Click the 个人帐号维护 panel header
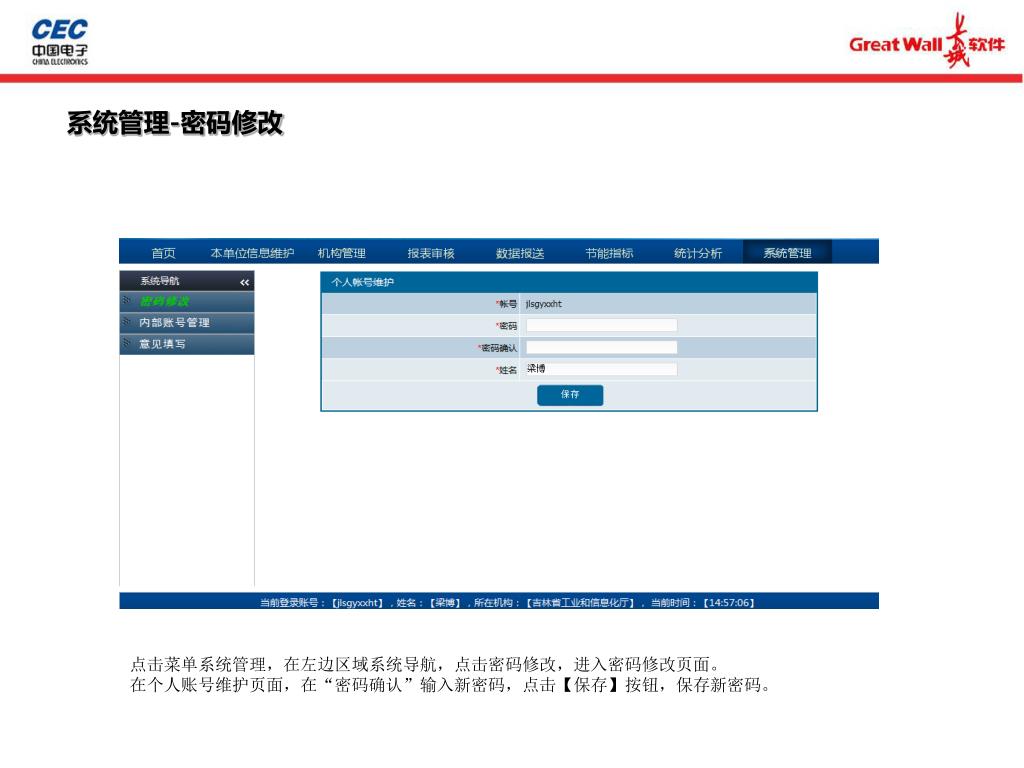This screenshot has width=1024, height=768. coord(569,282)
